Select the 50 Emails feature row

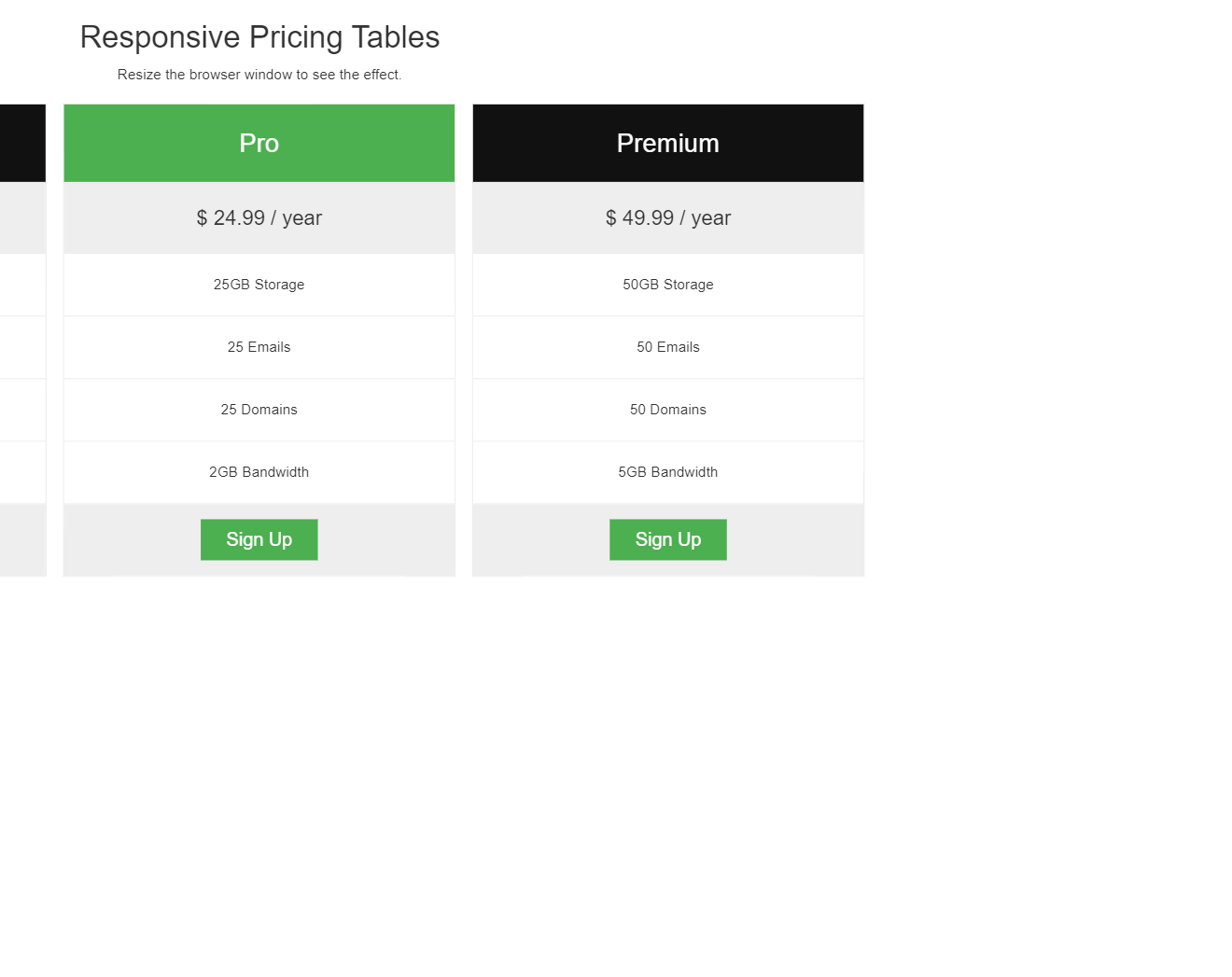tap(667, 347)
